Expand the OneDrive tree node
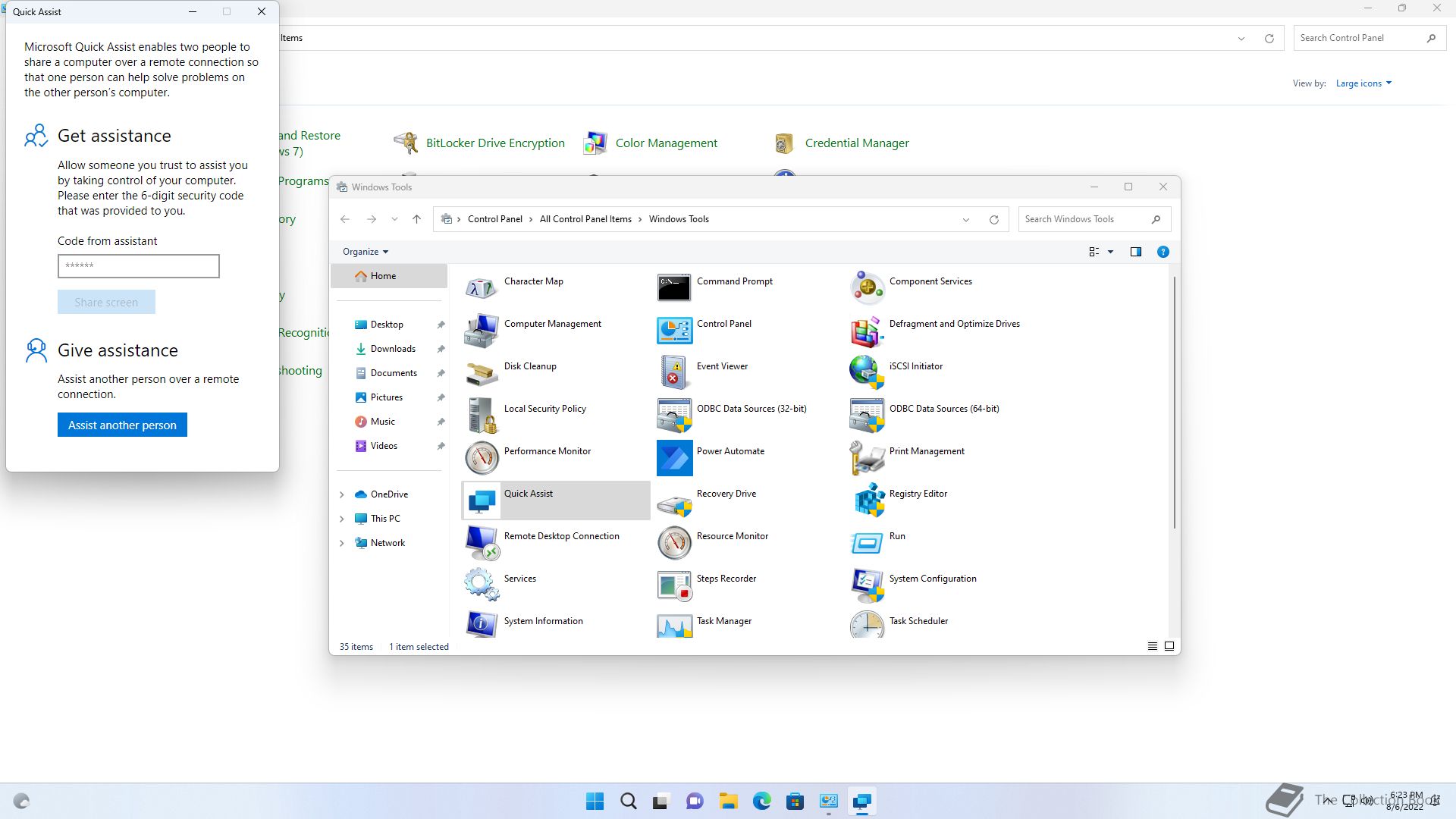The width and height of the screenshot is (1456, 819). click(x=341, y=494)
